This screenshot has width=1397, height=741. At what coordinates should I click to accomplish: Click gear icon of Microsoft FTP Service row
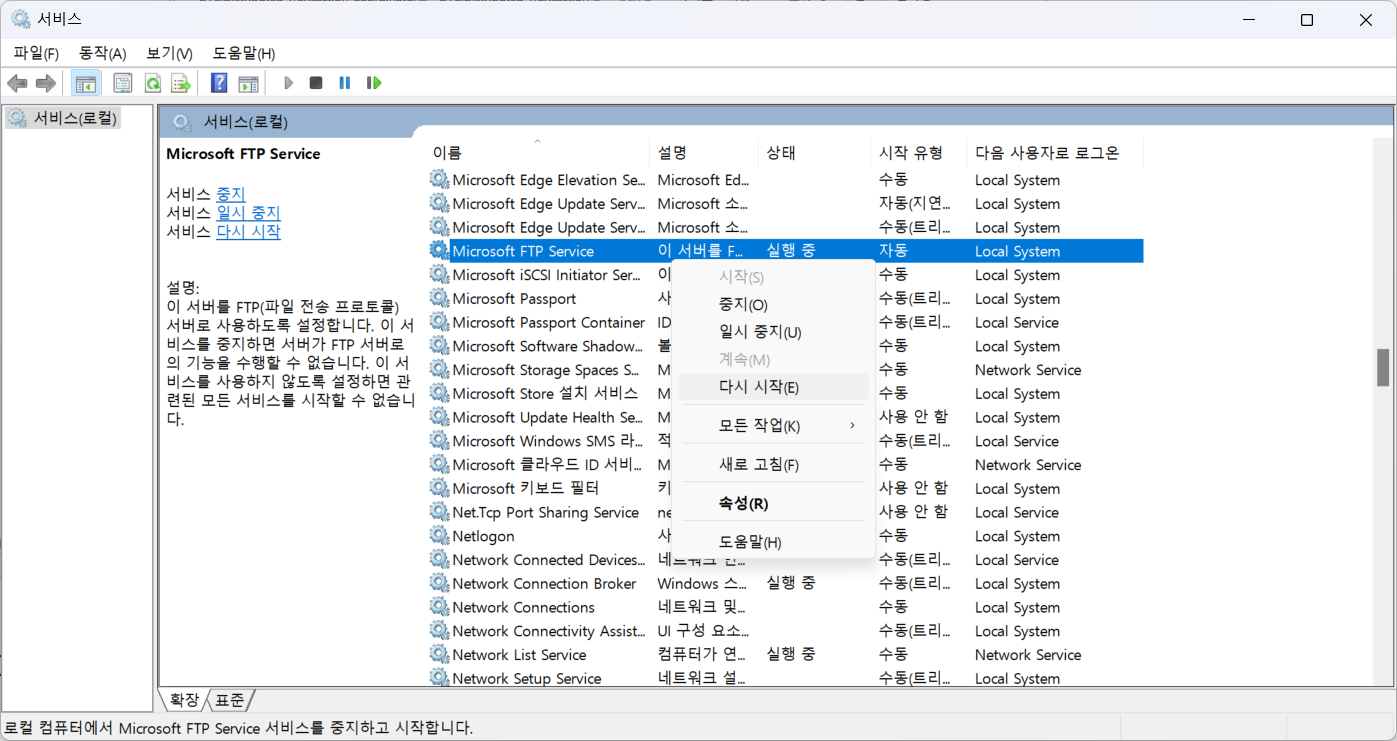[439, 251]
